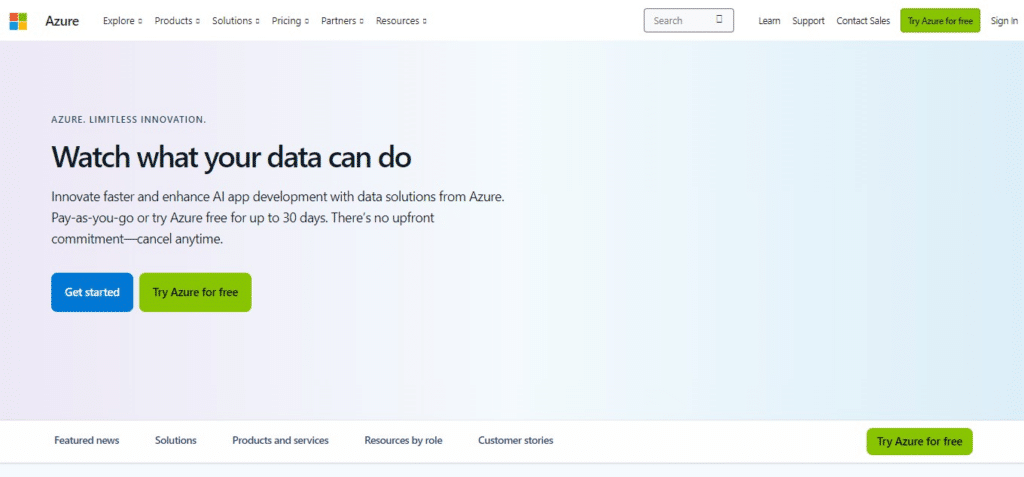Click the blue Get started button

92,292
